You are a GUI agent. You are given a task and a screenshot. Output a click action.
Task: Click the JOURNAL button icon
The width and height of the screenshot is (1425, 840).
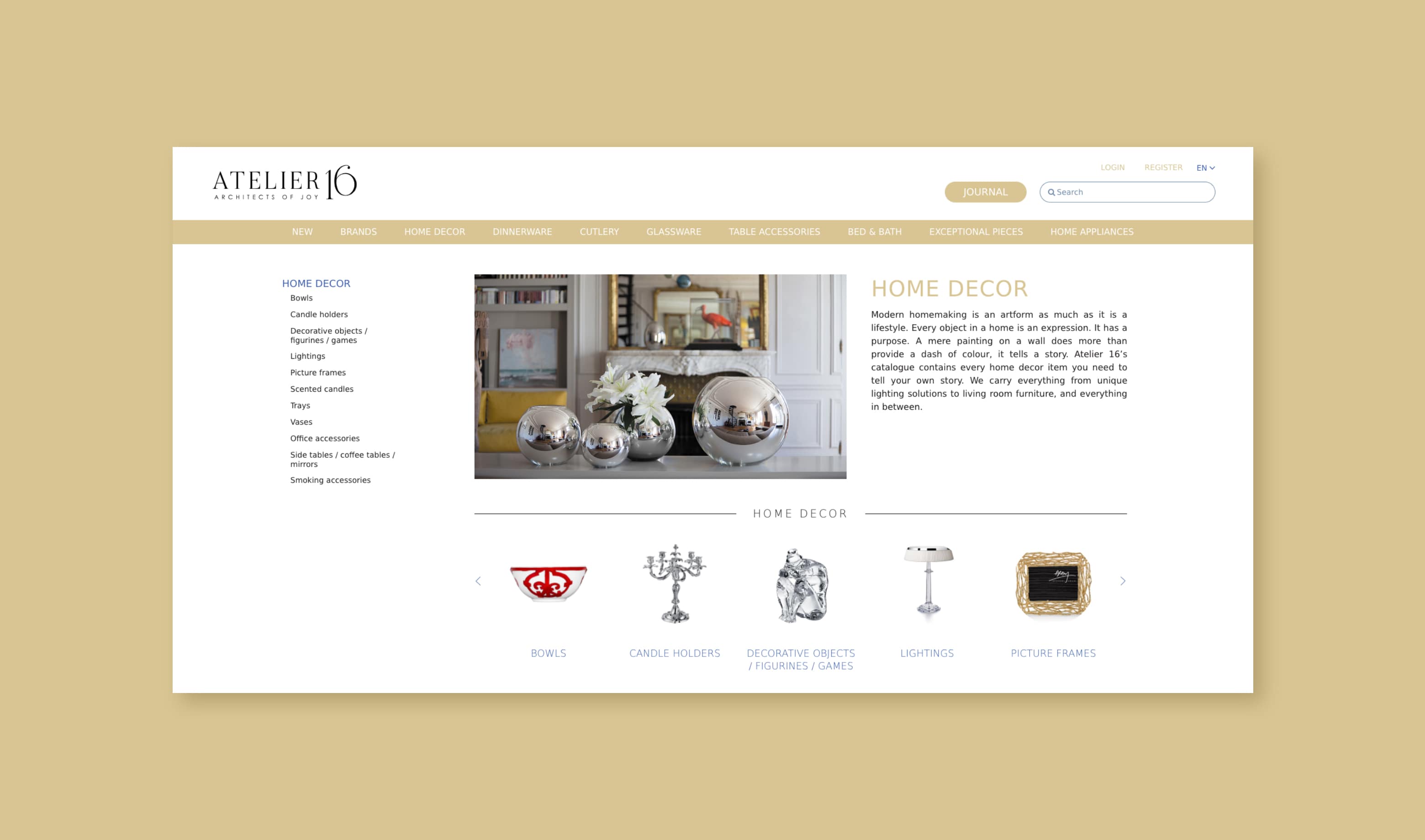(x=984, y=192)
